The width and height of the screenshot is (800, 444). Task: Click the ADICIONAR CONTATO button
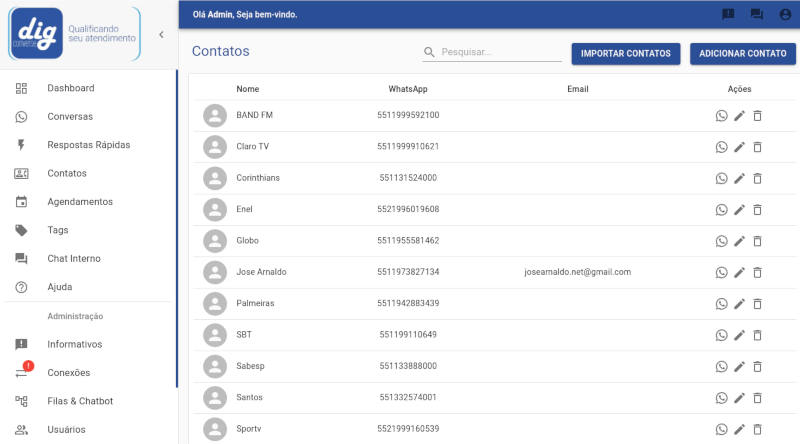pos(742,54)
